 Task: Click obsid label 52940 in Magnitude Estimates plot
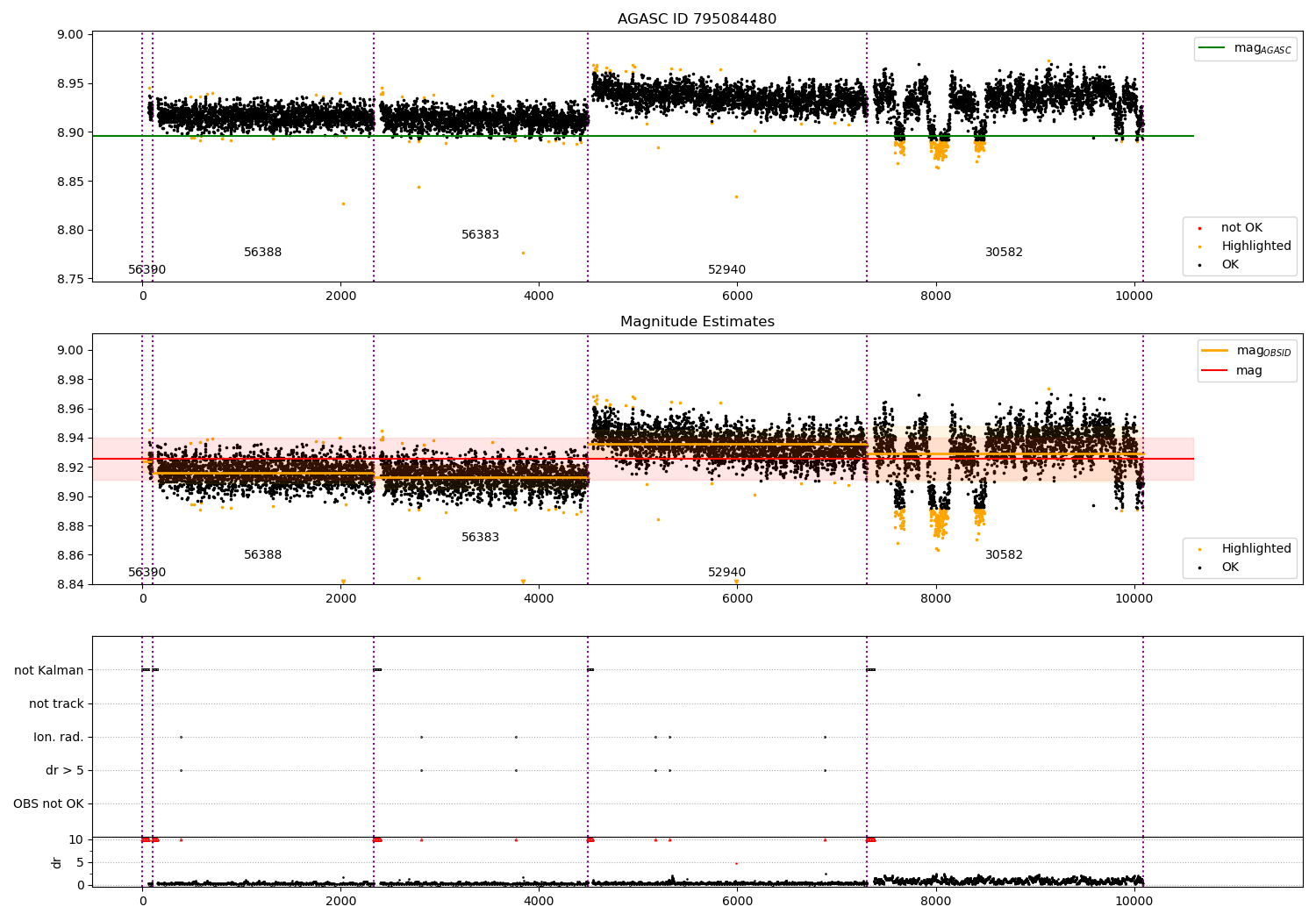point(726,573)
